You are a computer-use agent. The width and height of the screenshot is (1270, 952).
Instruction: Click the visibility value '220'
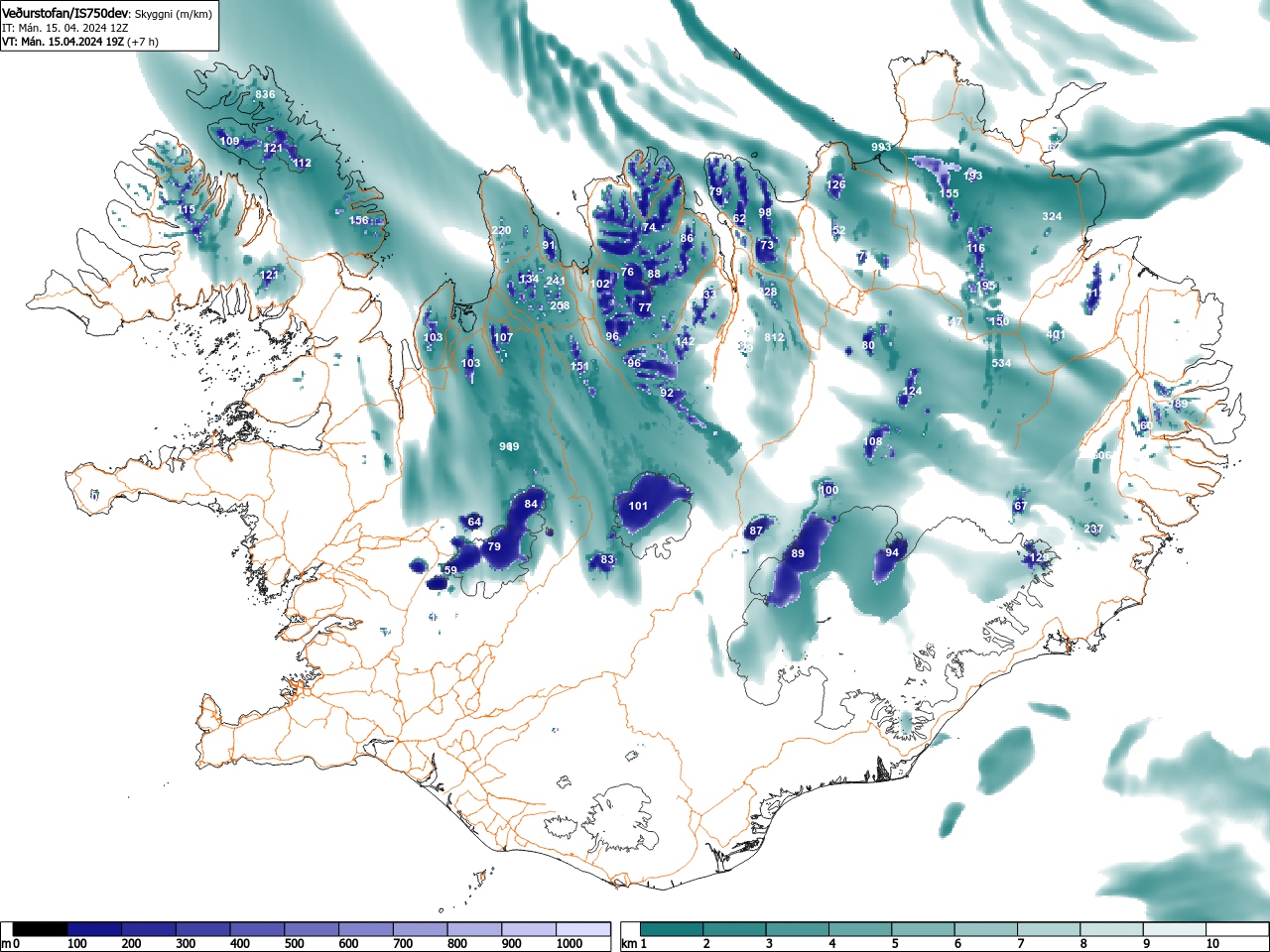pyautogui.click(x=501, y=231)
